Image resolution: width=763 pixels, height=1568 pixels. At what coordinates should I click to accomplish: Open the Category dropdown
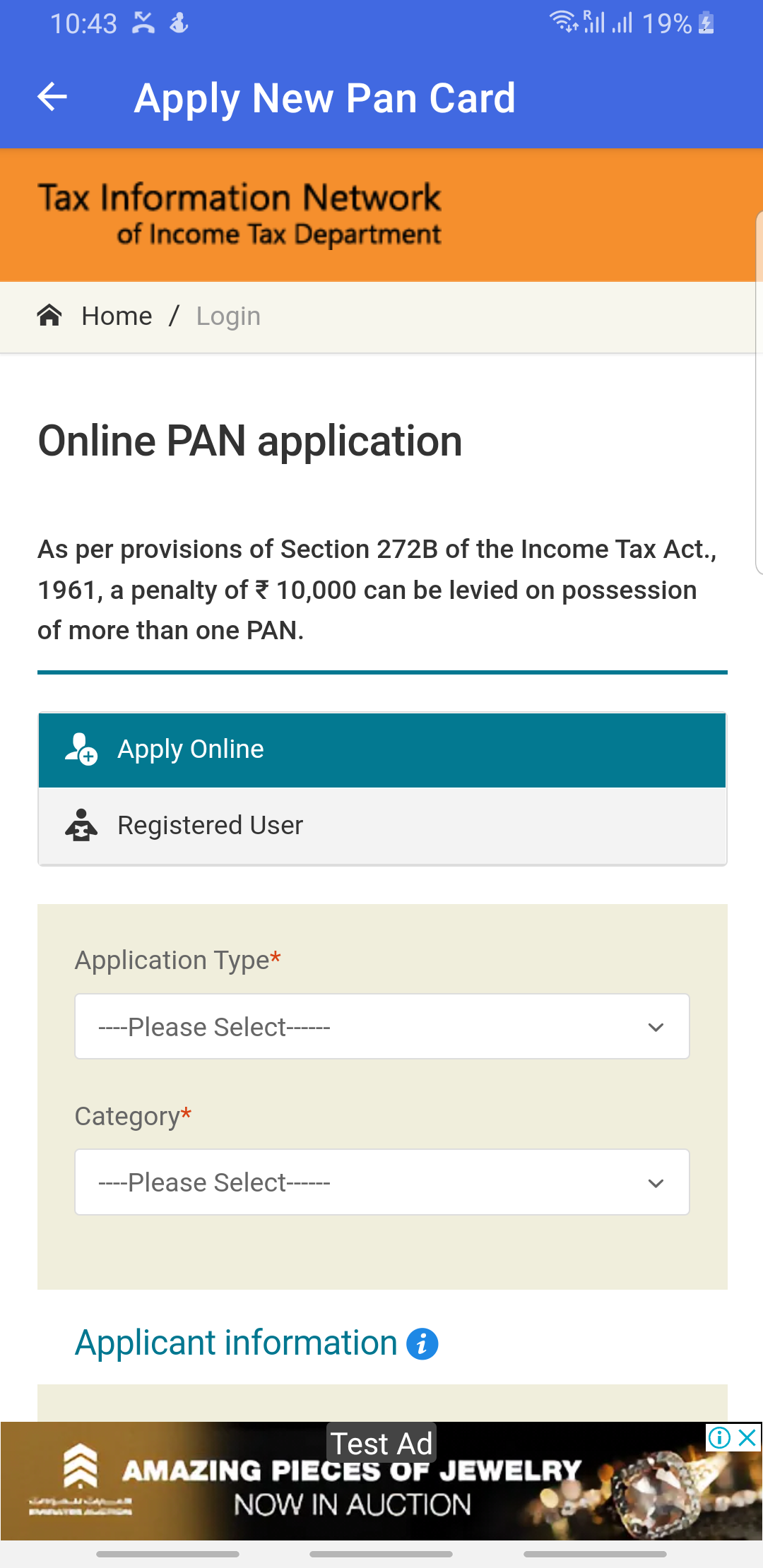tap(382, 1182)
